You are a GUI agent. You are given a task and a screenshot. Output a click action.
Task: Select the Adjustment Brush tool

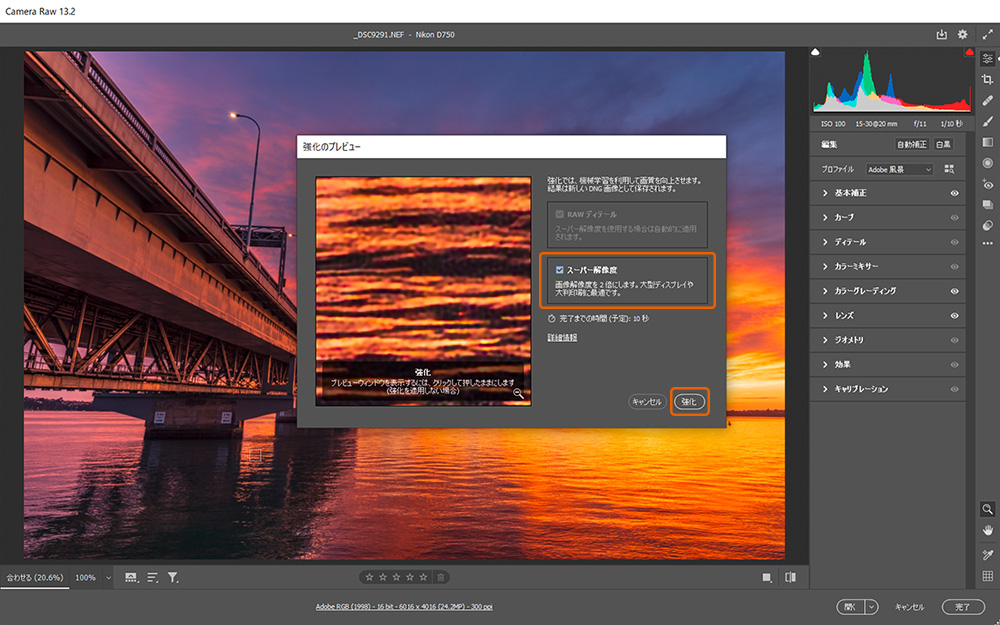click(987, 121)
